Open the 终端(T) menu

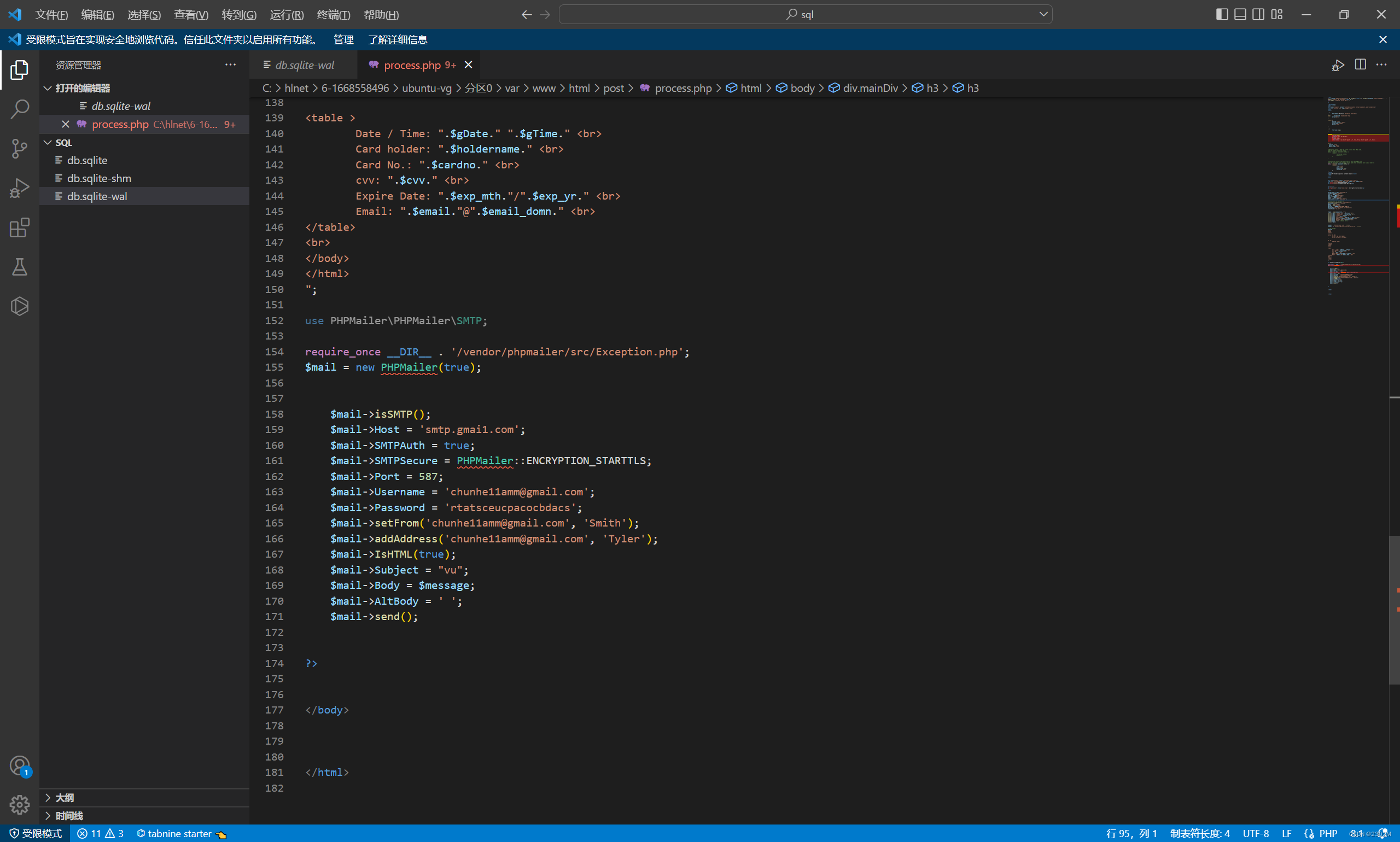tap(333, 15)
